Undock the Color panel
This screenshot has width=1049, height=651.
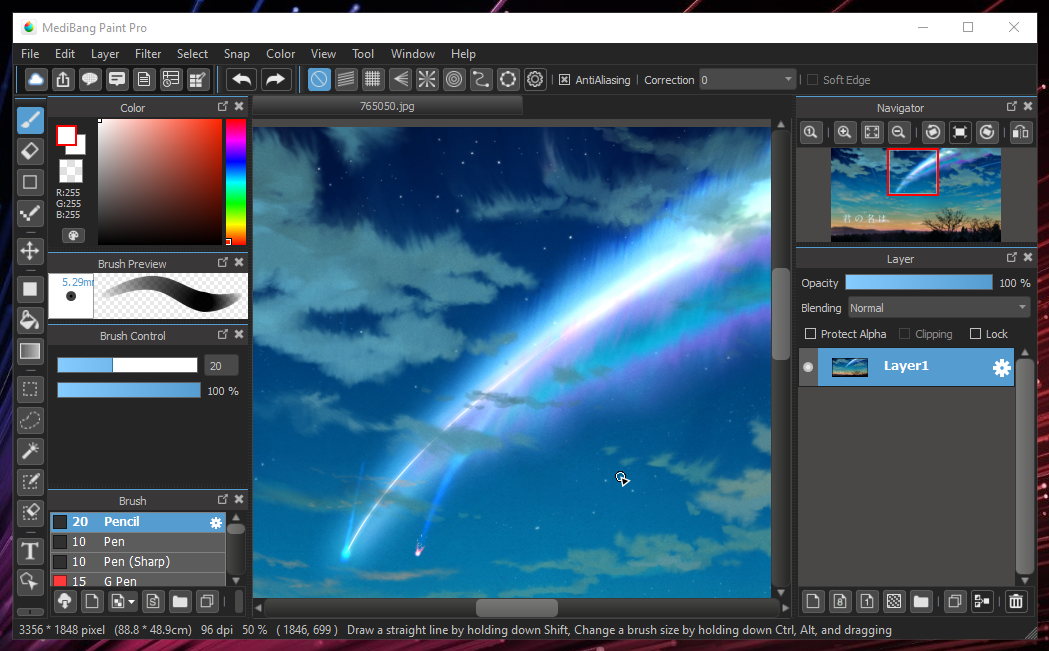click(x=223, y=106)
